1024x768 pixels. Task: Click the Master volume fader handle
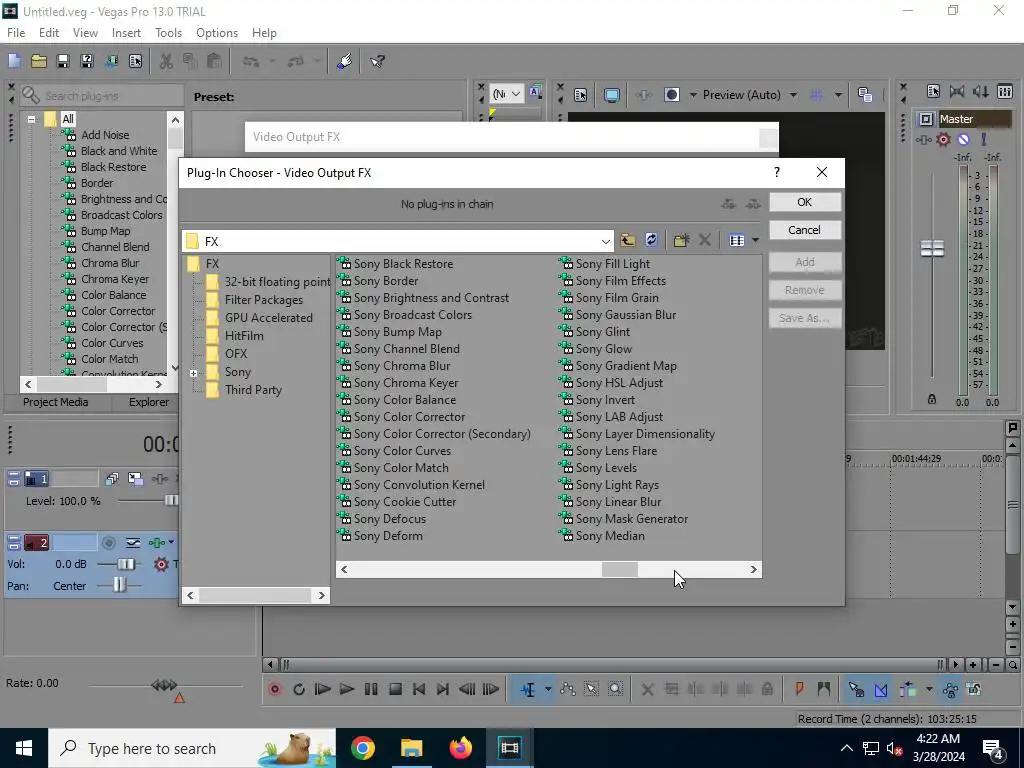pos(932,248)
